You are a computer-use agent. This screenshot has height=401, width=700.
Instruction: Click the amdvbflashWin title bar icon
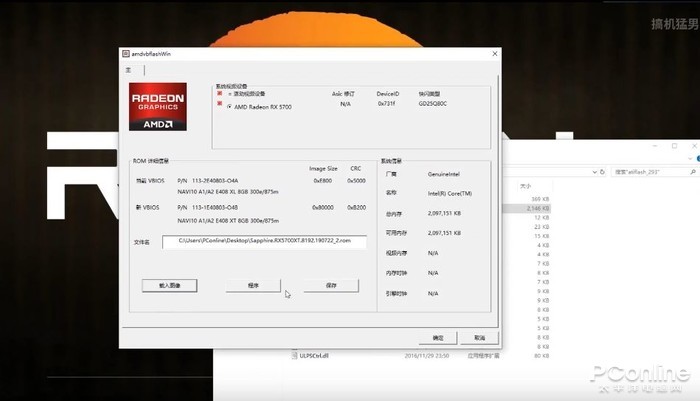[126, 54]
